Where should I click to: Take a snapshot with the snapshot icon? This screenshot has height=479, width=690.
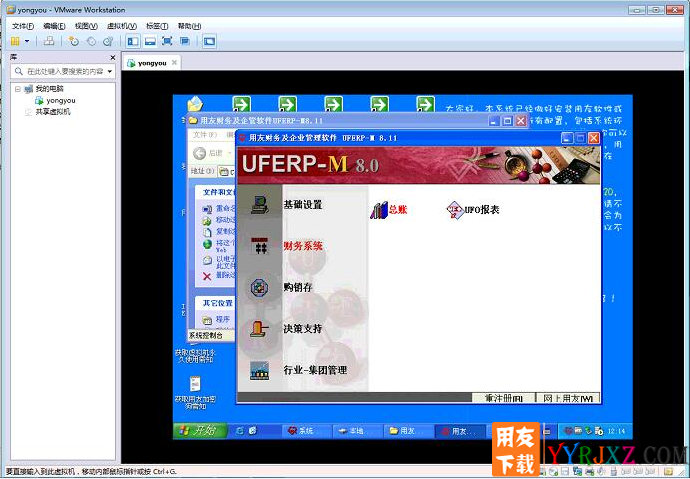pyautogui.click(x=73, y=41)
